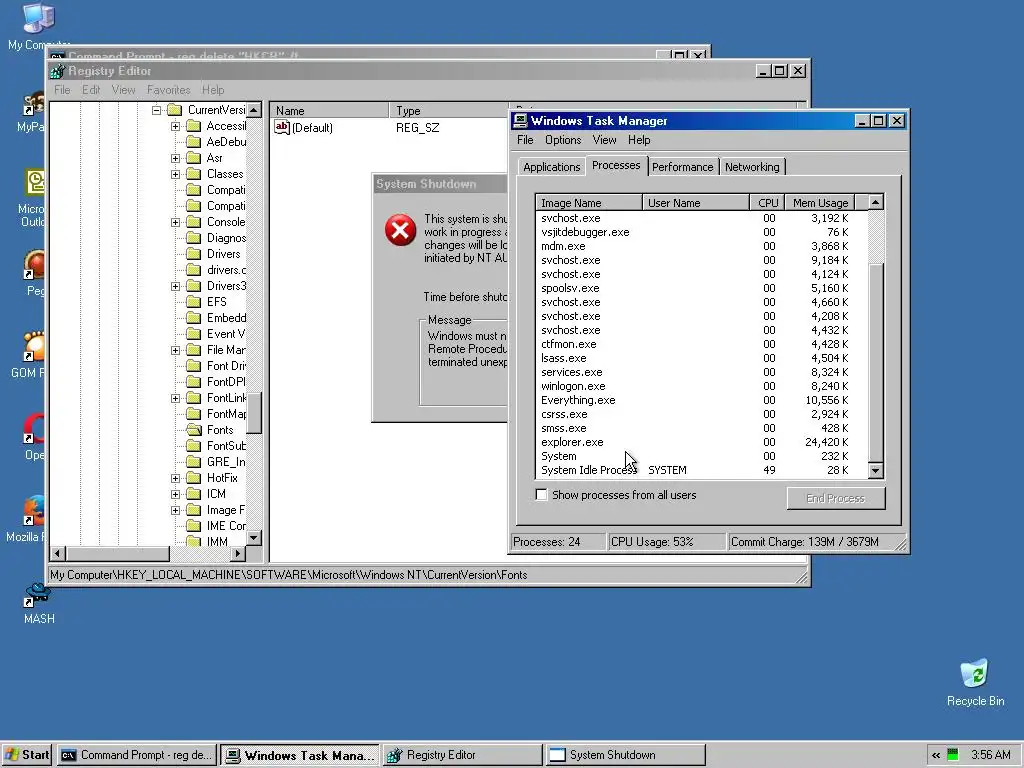
Task: Expand the Accessibility registry key
Action: 175,126
